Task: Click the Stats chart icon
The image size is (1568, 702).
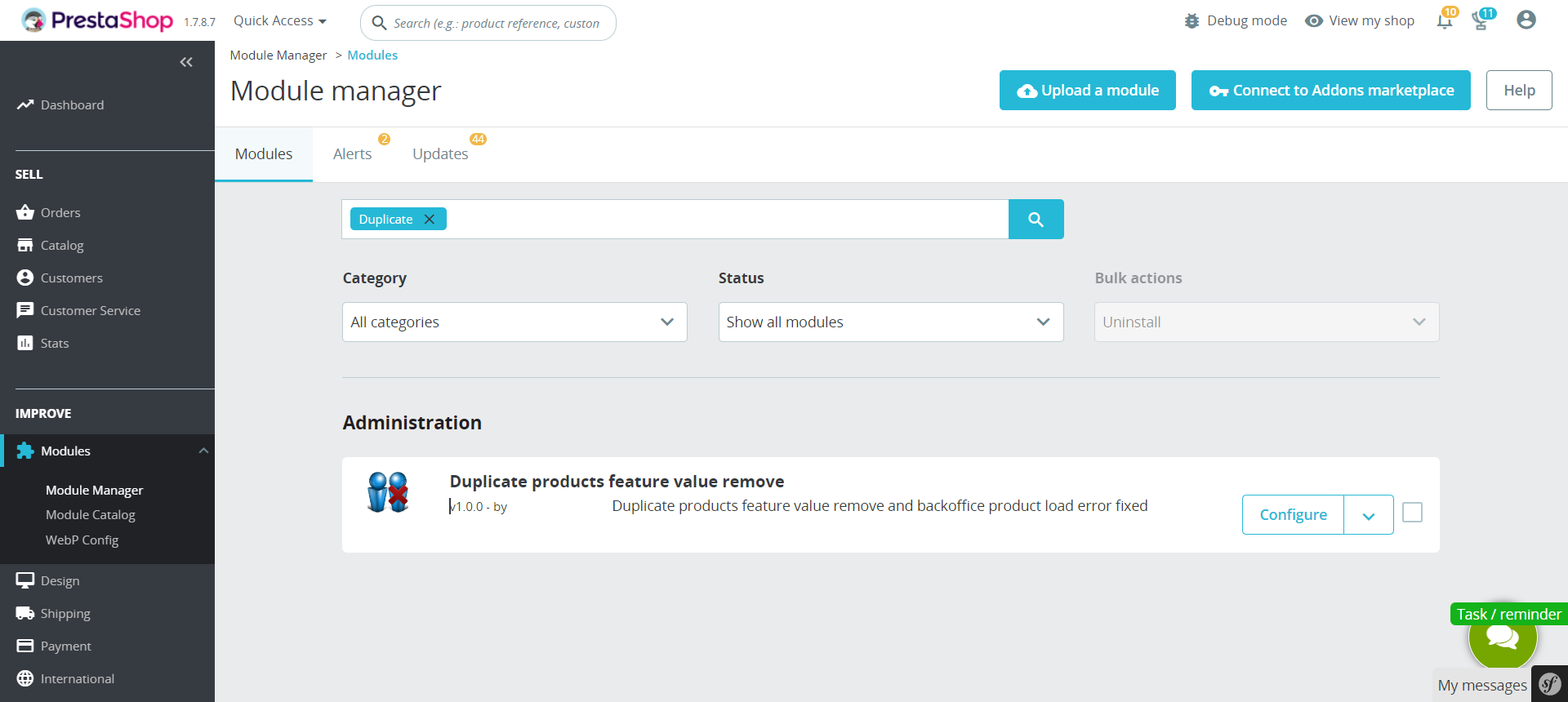Action: coord(25,343)
